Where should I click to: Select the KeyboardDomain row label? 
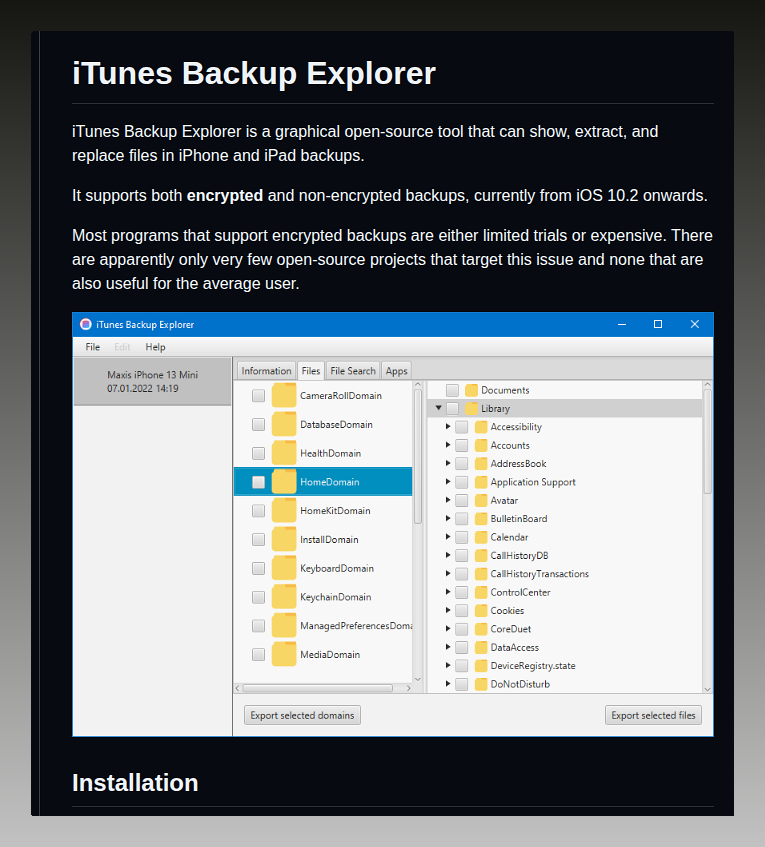pos(337,568)
